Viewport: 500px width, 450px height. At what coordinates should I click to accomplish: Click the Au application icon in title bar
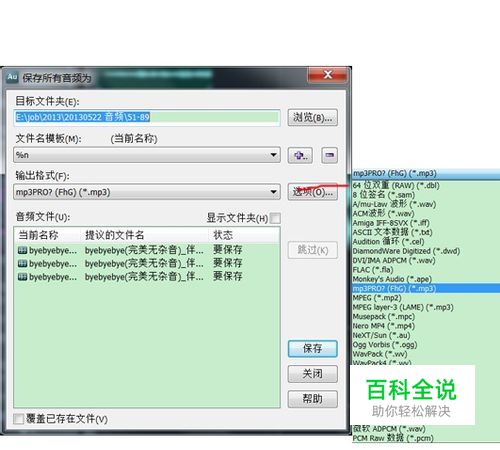point(12,77)
